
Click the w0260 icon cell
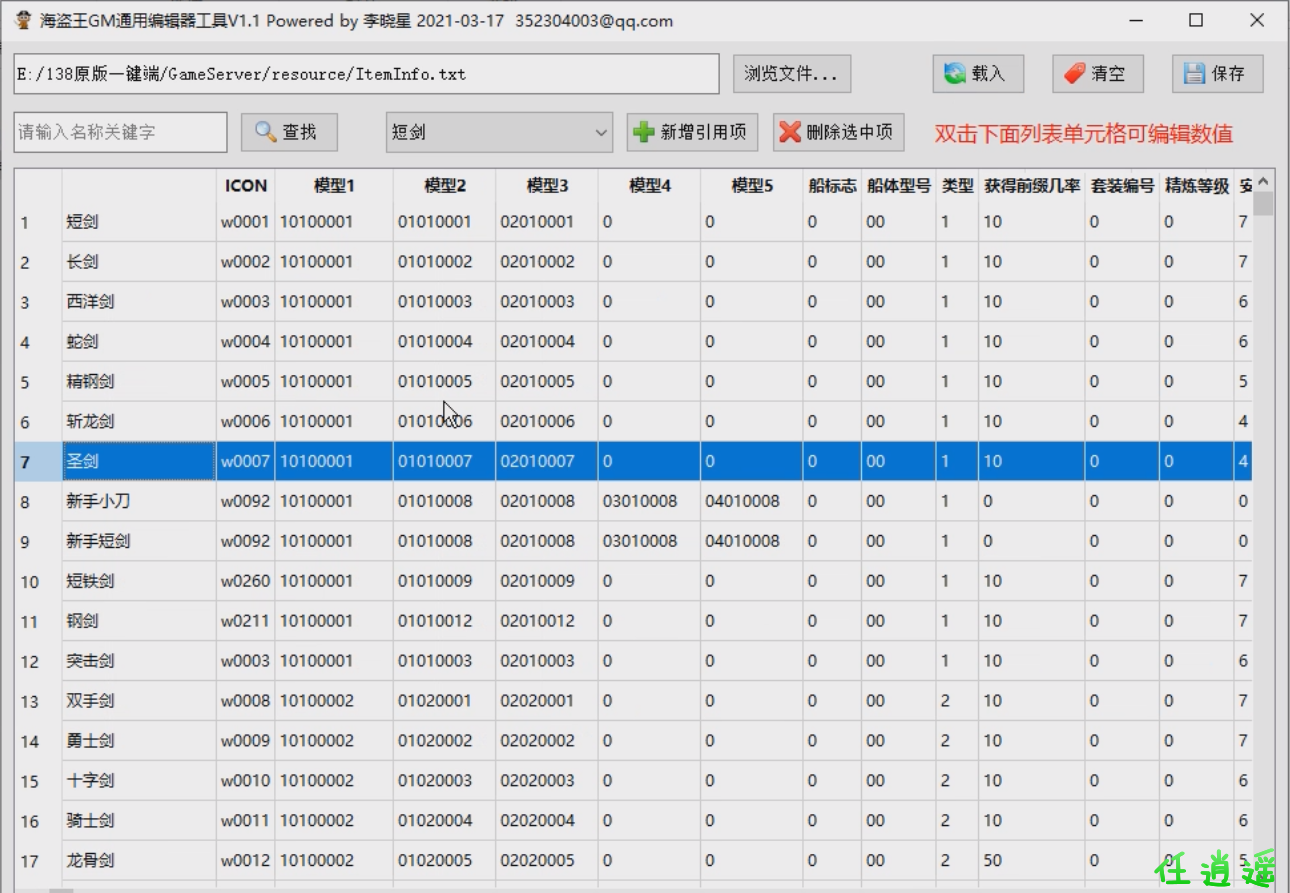click(246, 581)
